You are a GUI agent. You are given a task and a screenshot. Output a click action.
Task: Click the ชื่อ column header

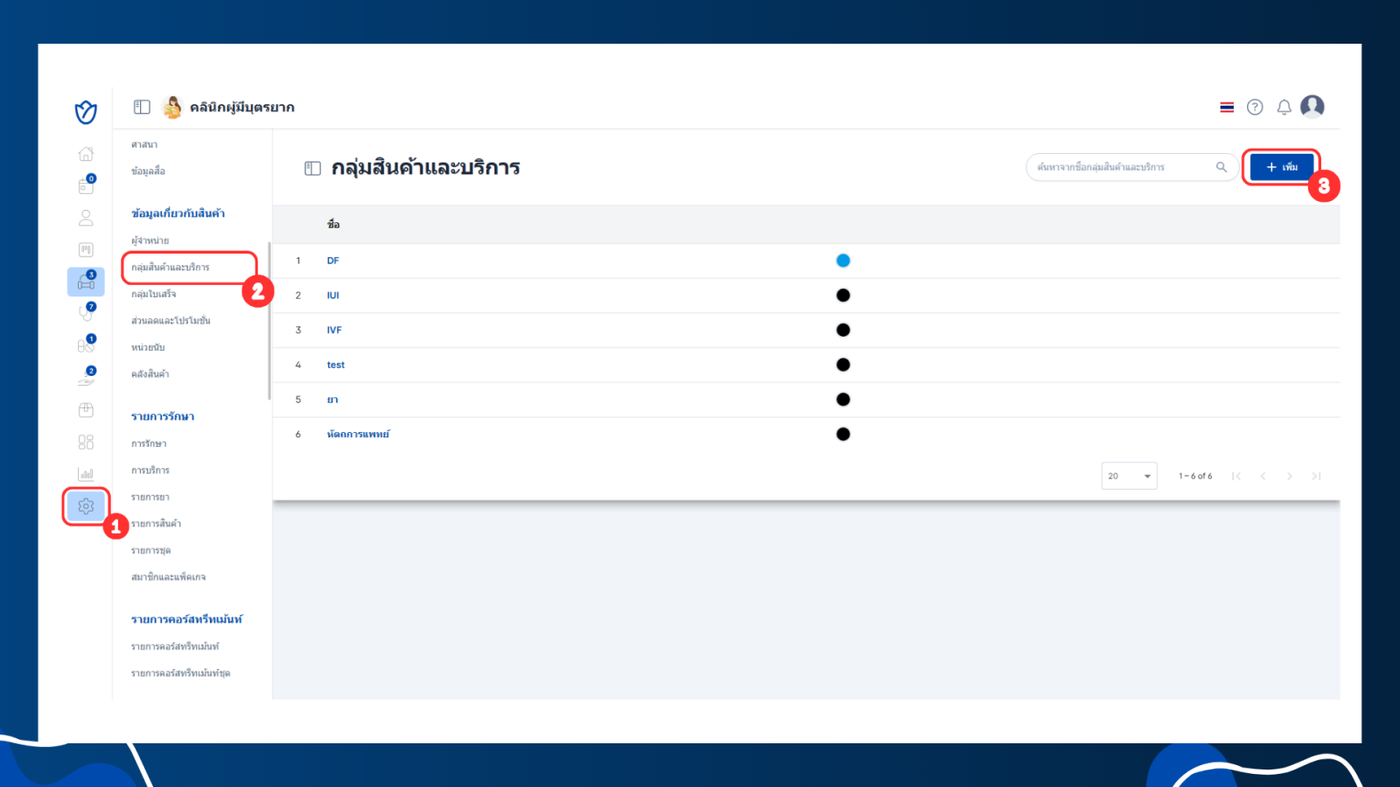[333, 225]
